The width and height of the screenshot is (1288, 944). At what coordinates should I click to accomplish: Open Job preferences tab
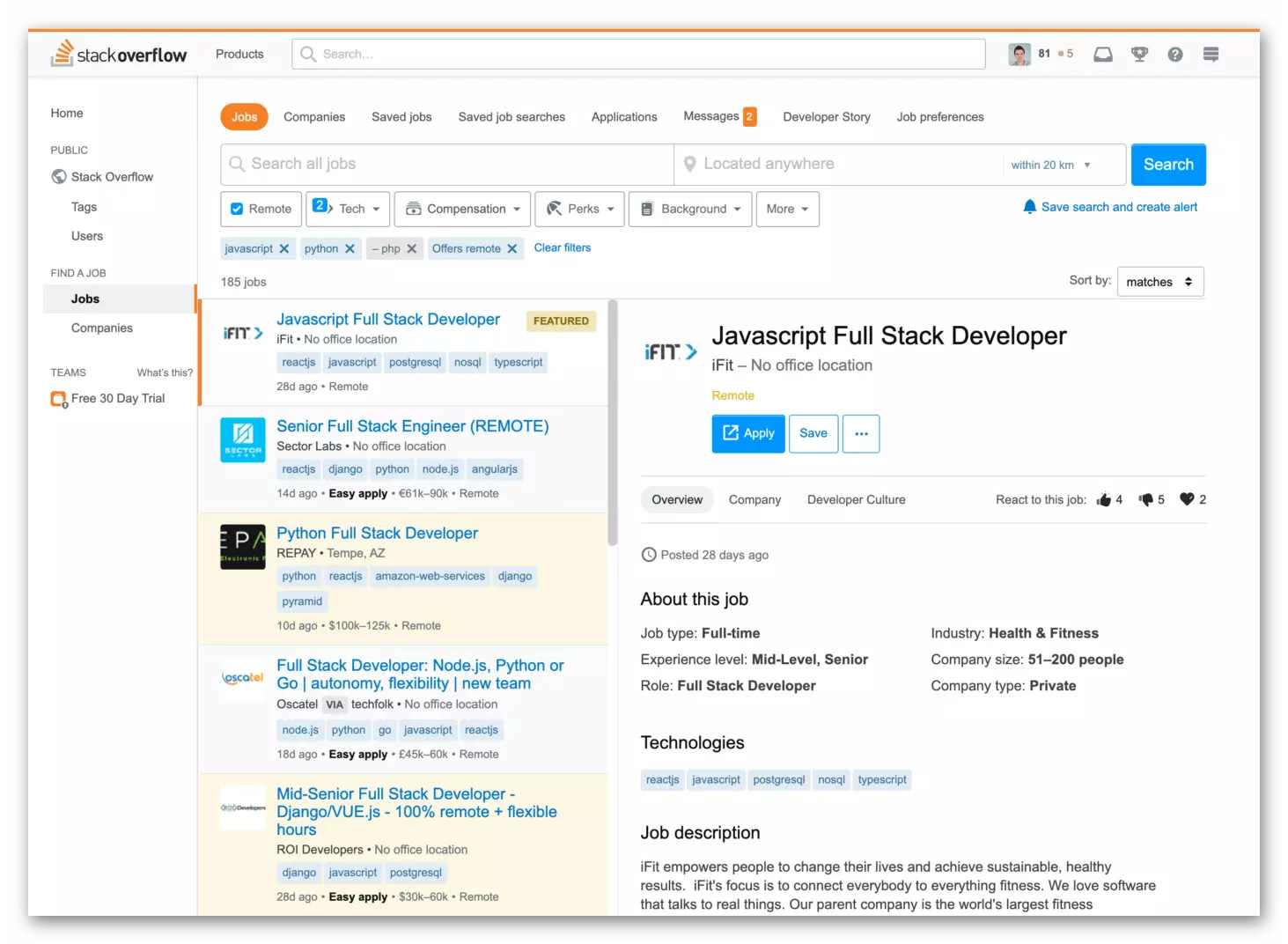tap(940, 117)
